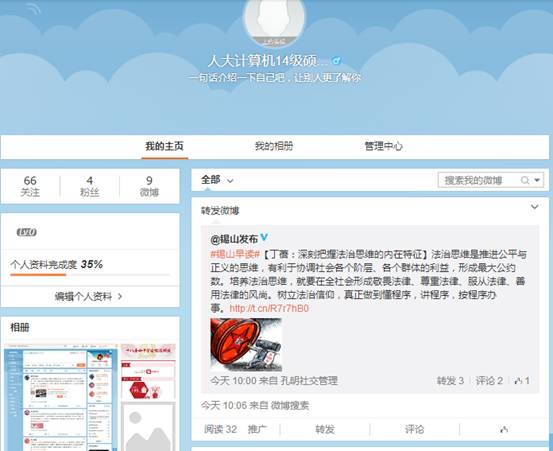
Task: Expand the 全部 filter dropdown
Action: [x=217, y=180]
